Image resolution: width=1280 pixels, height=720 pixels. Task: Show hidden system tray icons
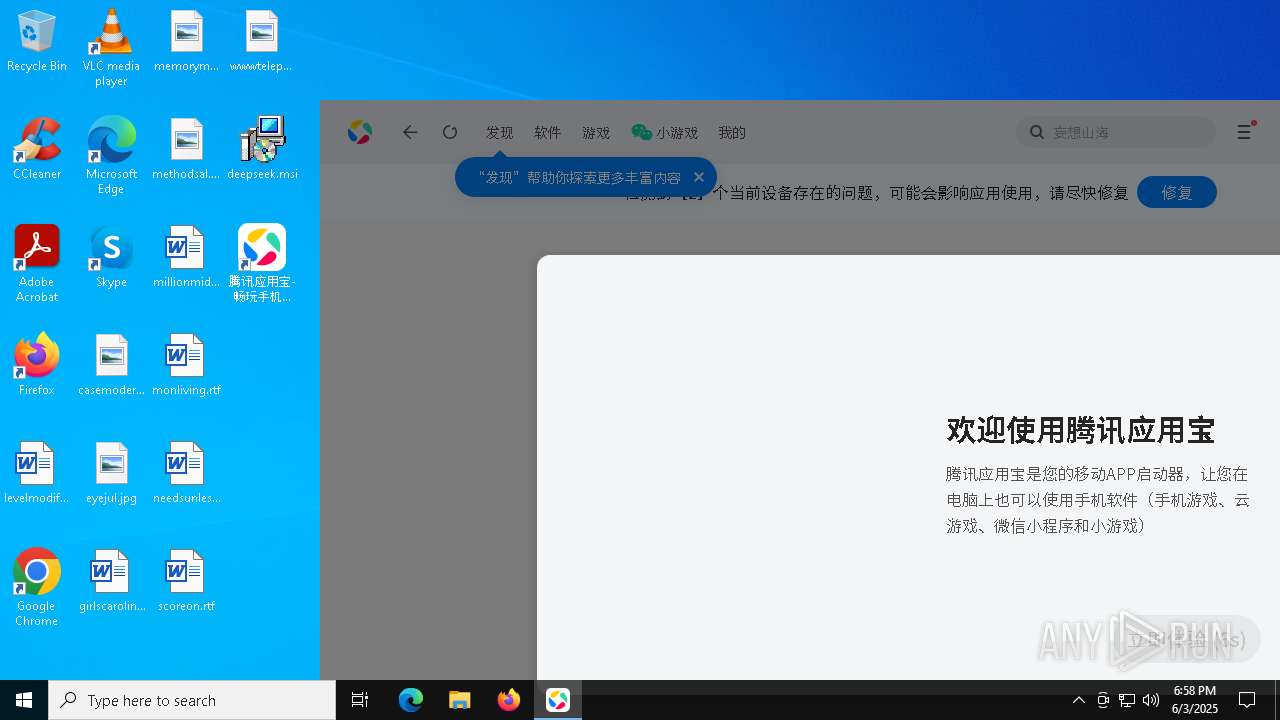point(1079,700)
